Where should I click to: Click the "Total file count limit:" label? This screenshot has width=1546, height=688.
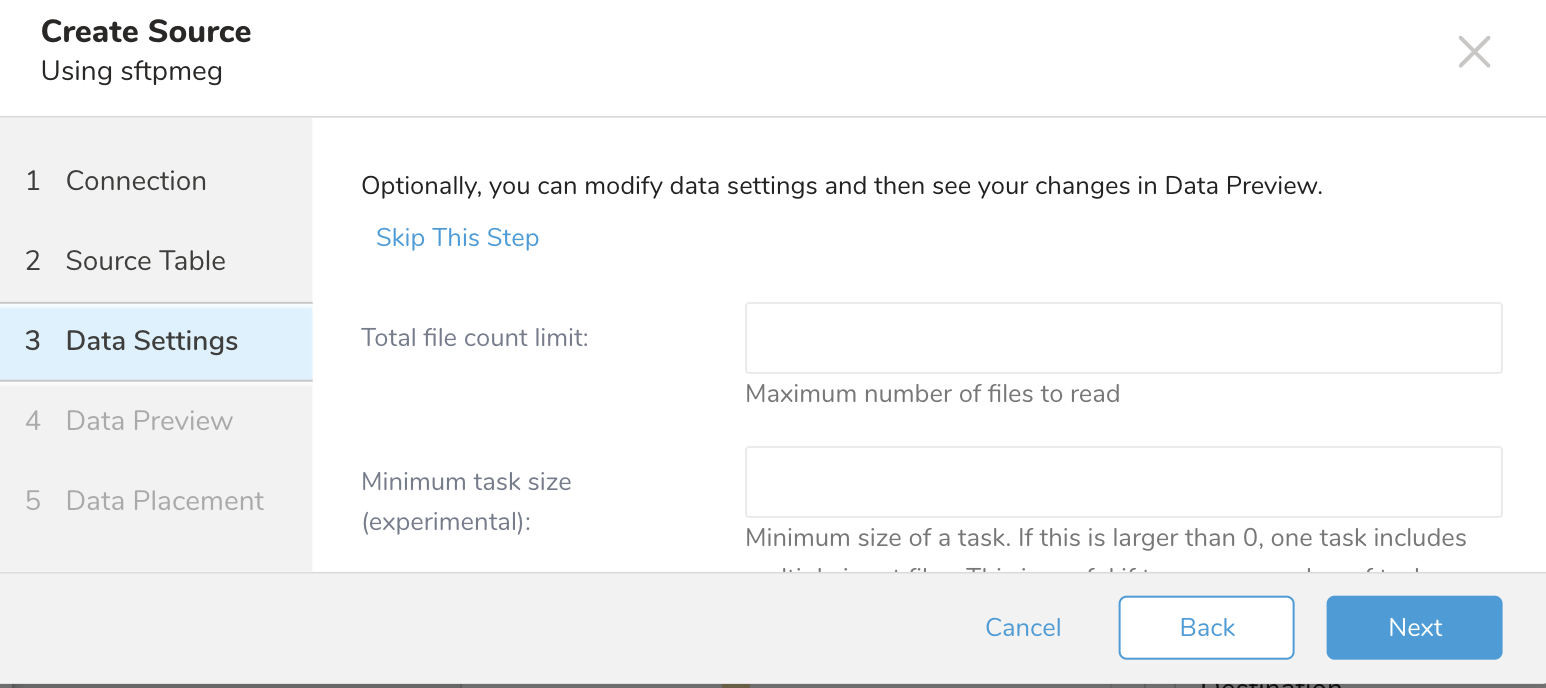(475, 338)
